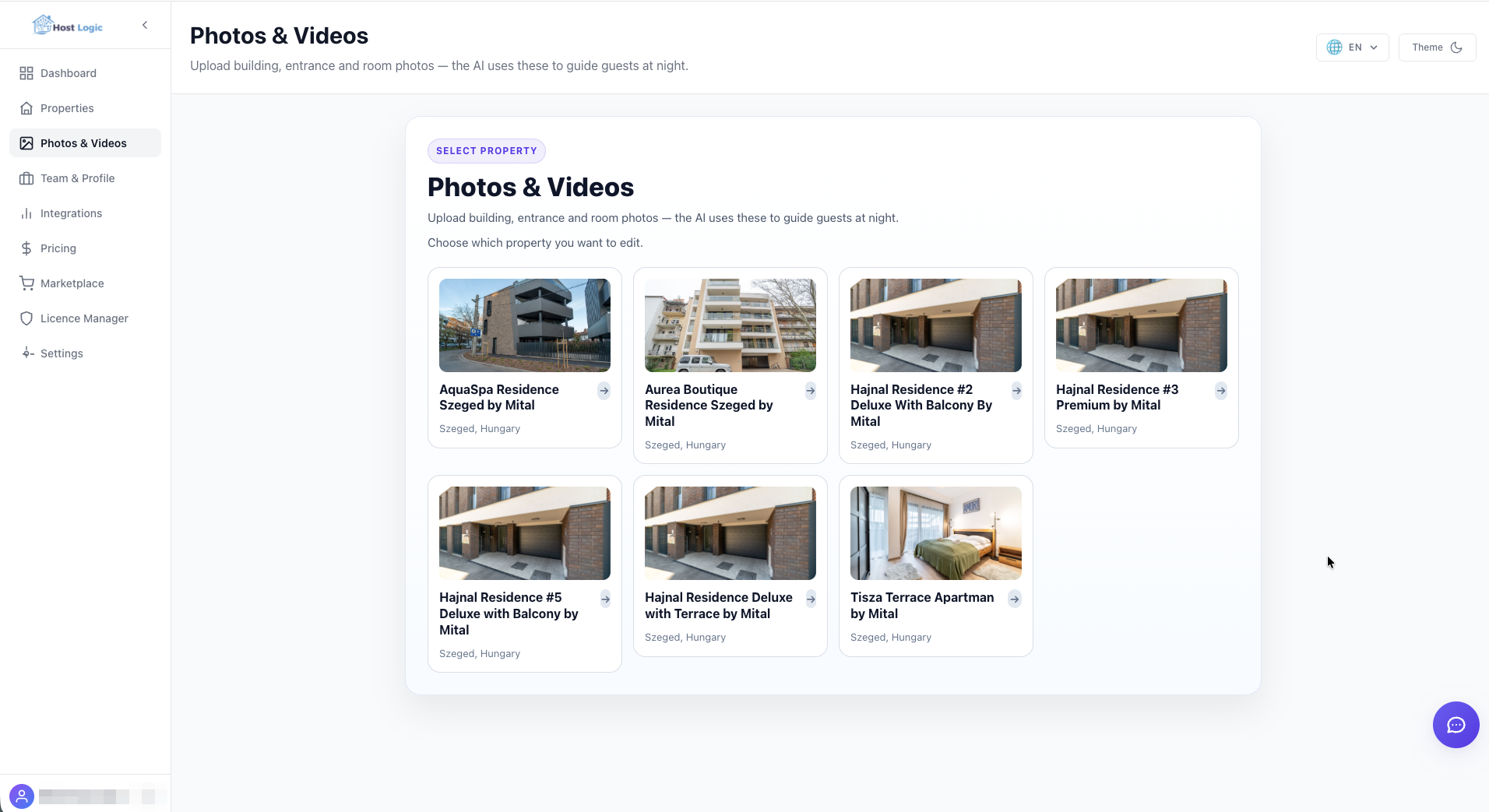The width and height of the screenshot is (1489, 812).
Task: Select AquaSpa Residence Szeged by Mital title
Action: [x=499, y=397]
